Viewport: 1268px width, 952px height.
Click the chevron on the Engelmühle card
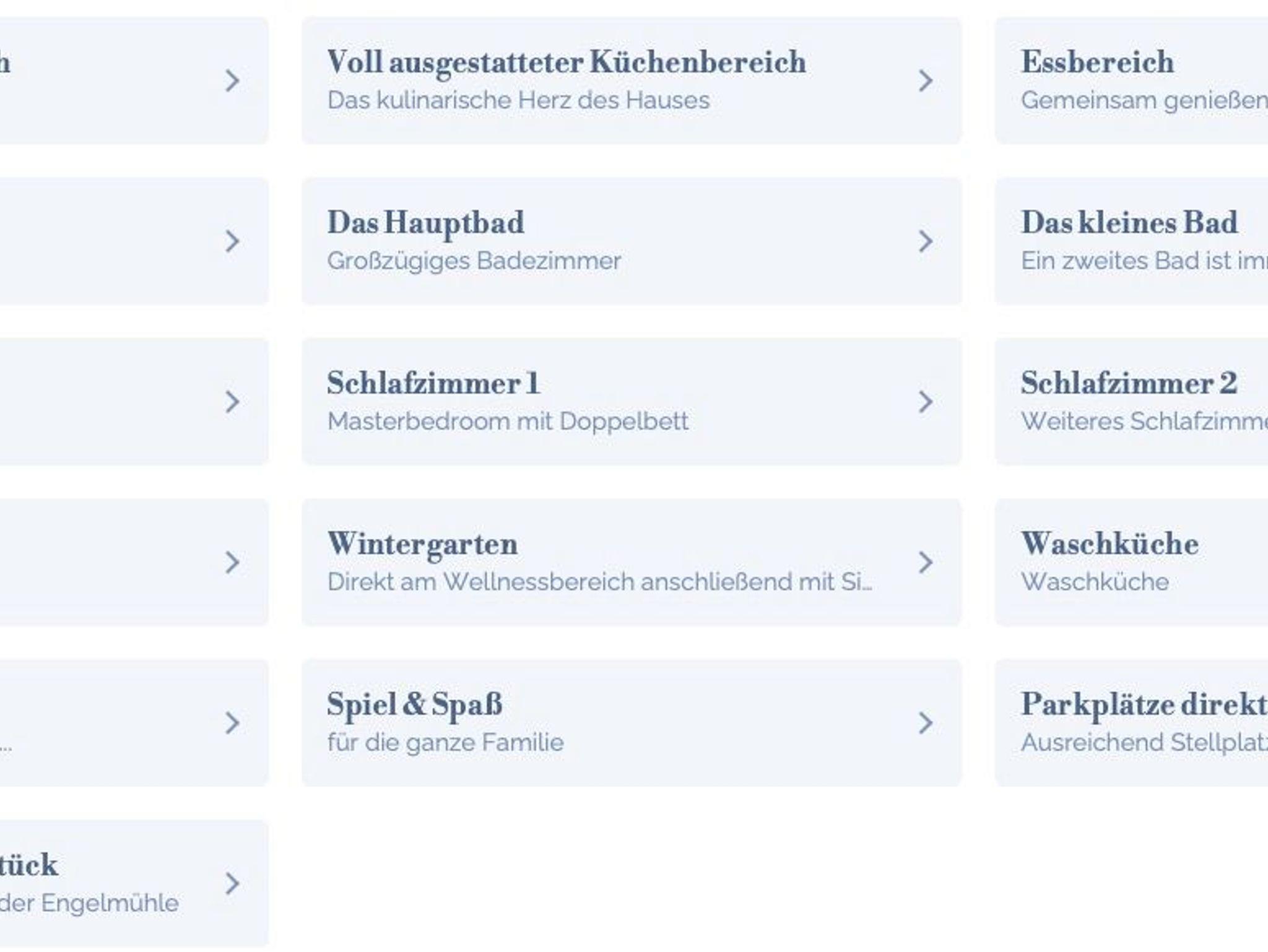coord(232,883)
